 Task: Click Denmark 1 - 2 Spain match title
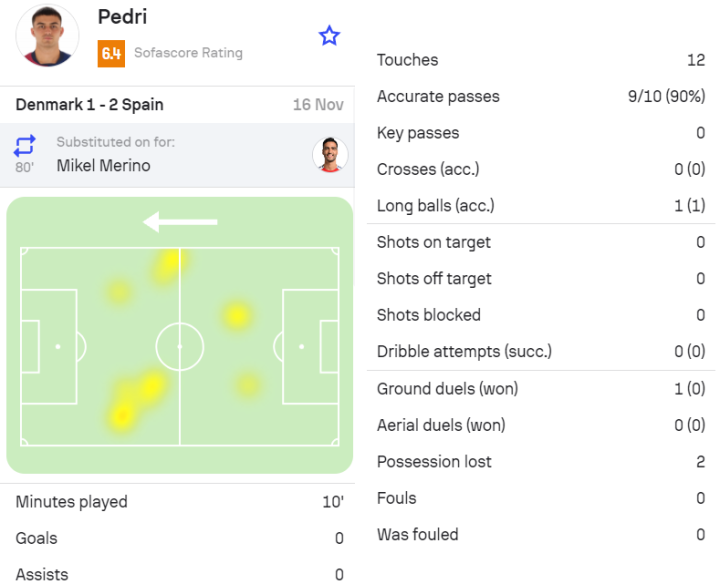90,105
